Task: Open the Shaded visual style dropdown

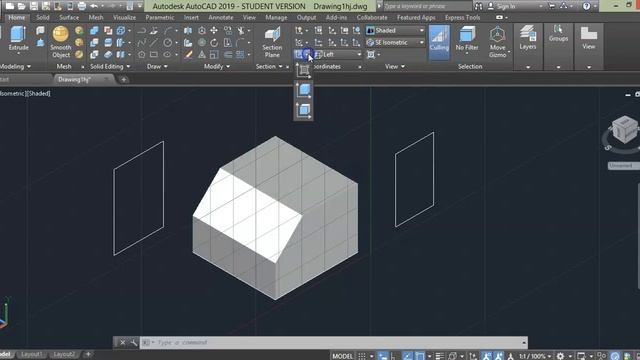Action: pos(396,31)
